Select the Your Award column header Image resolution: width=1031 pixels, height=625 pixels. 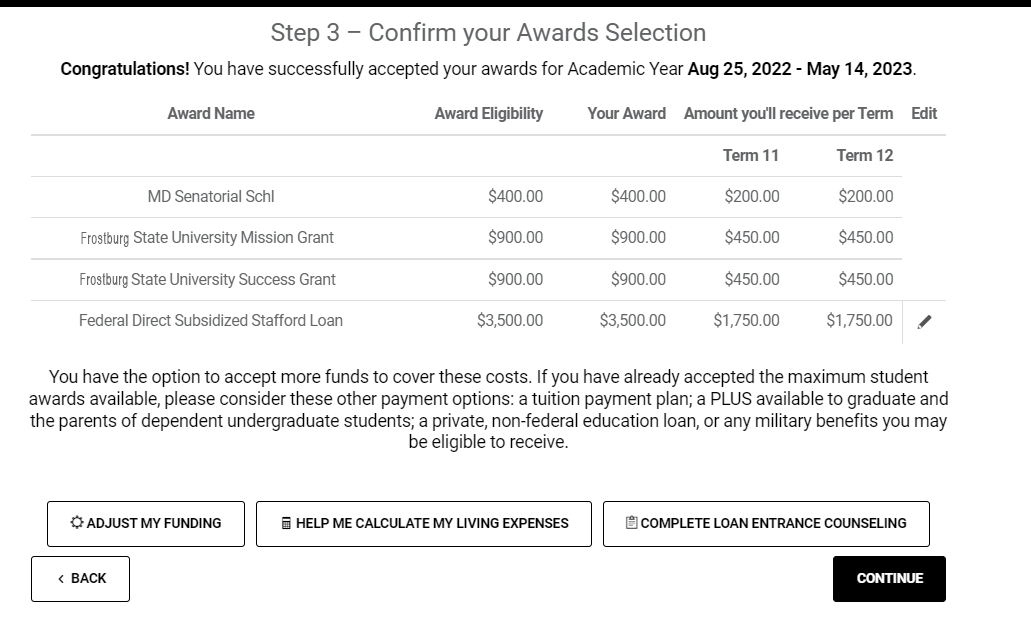627,113
